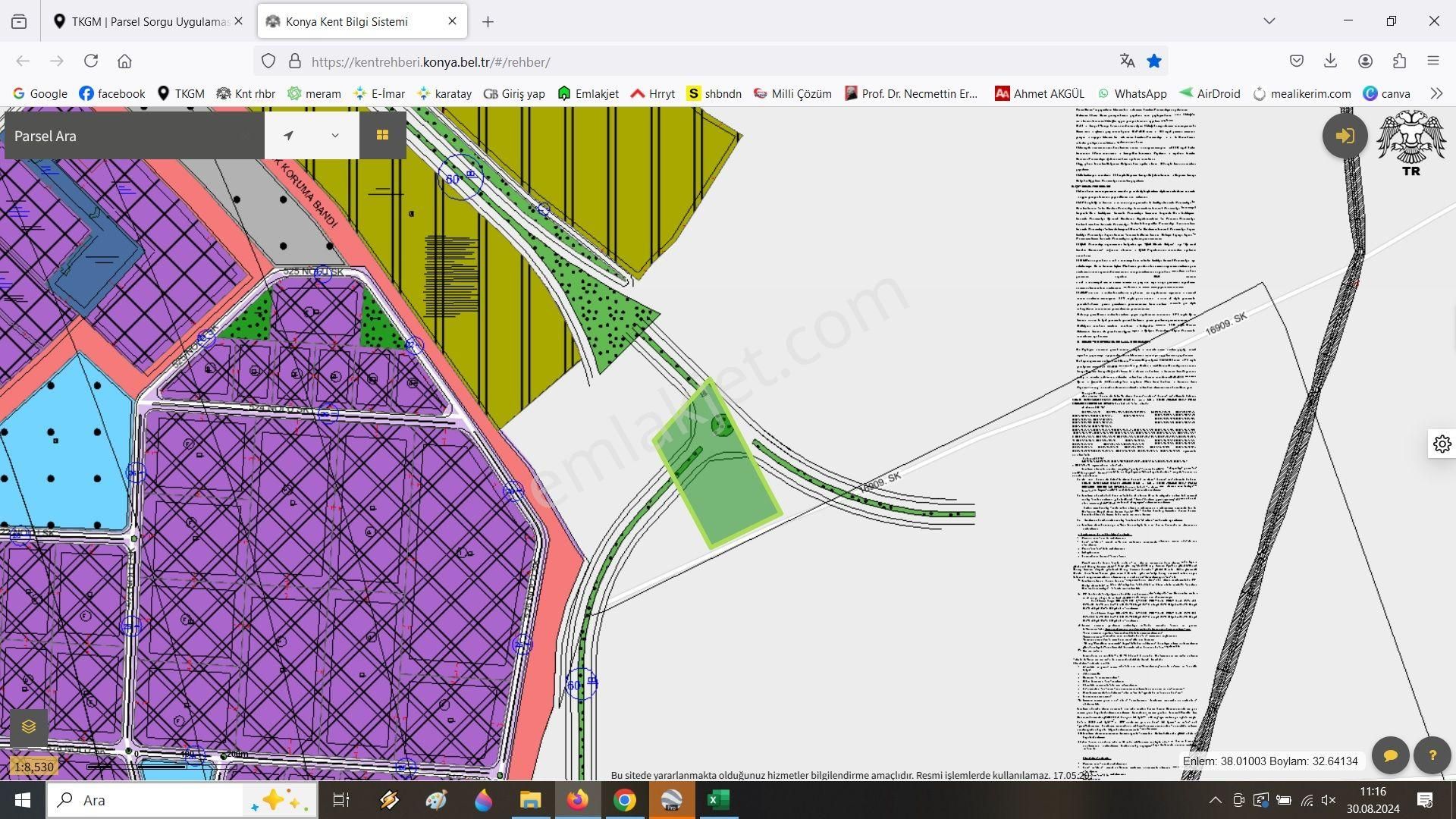This screenshot has width=1456, height=819.
Task: Open the map settings gear icon
Action: 1442,444
